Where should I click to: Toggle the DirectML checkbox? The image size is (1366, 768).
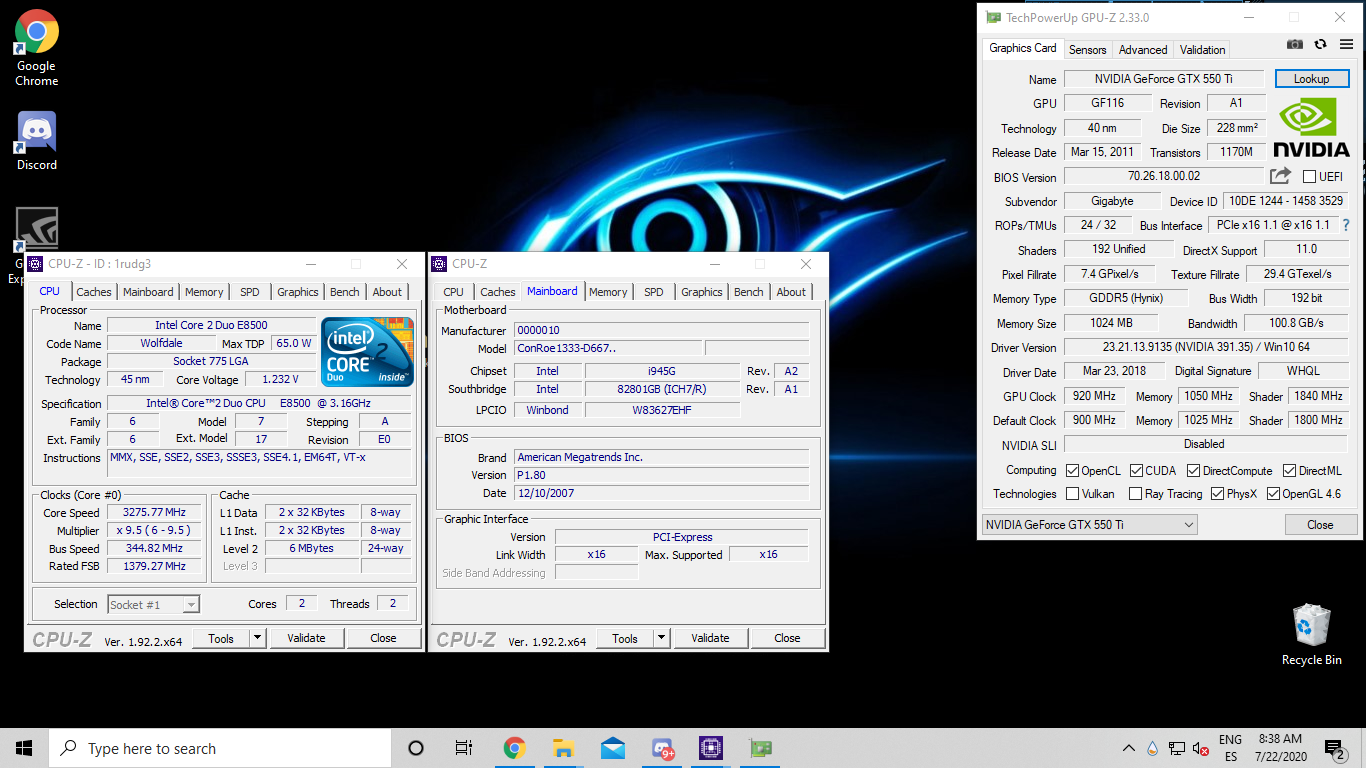[1290, 470]
